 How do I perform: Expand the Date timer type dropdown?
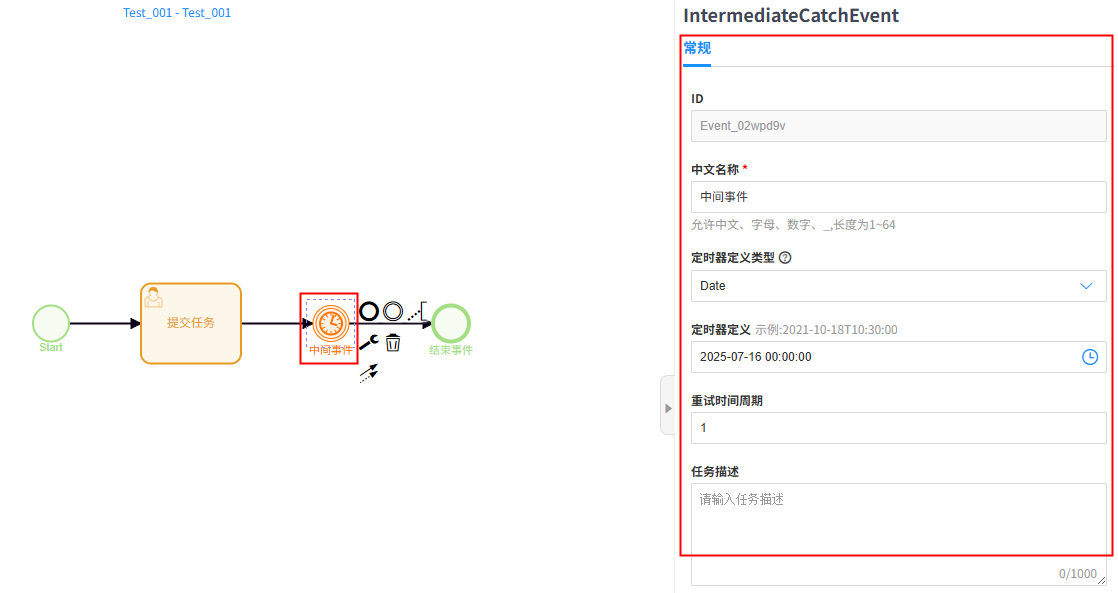[898, 286]
